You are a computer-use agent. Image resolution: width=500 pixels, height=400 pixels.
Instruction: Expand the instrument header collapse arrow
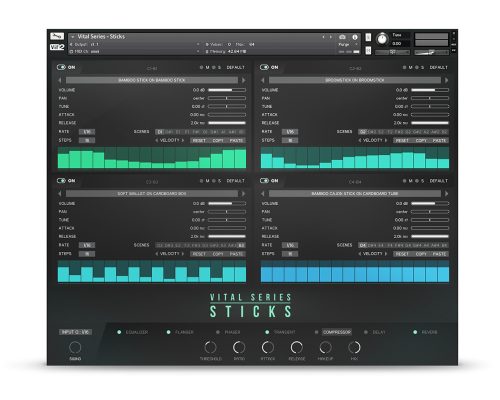[73, 37]
